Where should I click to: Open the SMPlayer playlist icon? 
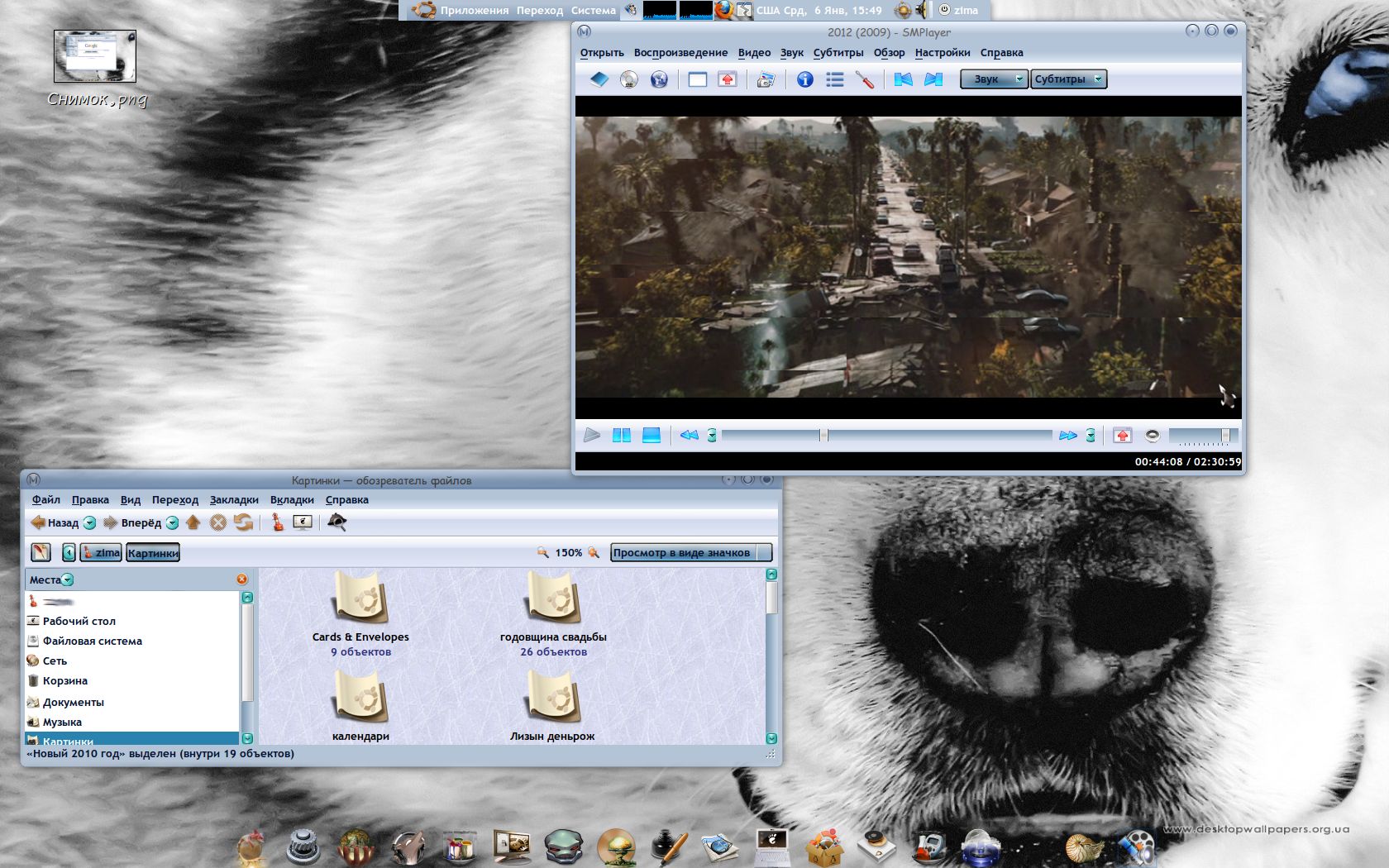835,79
